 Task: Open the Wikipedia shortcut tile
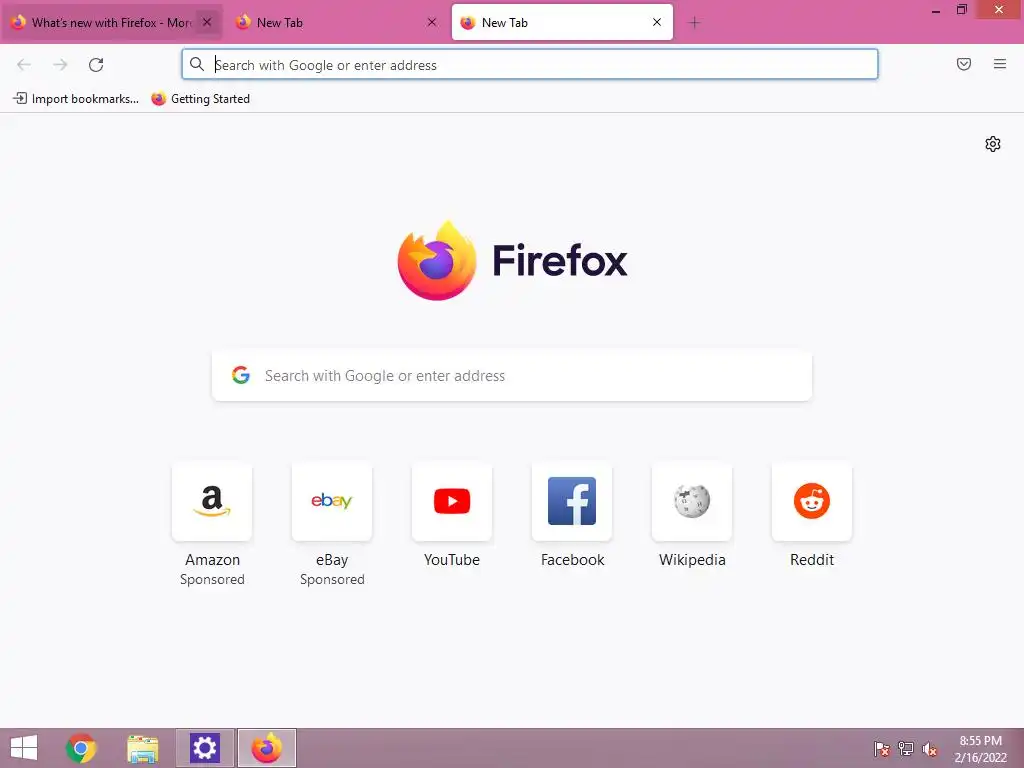coord(692,501)
